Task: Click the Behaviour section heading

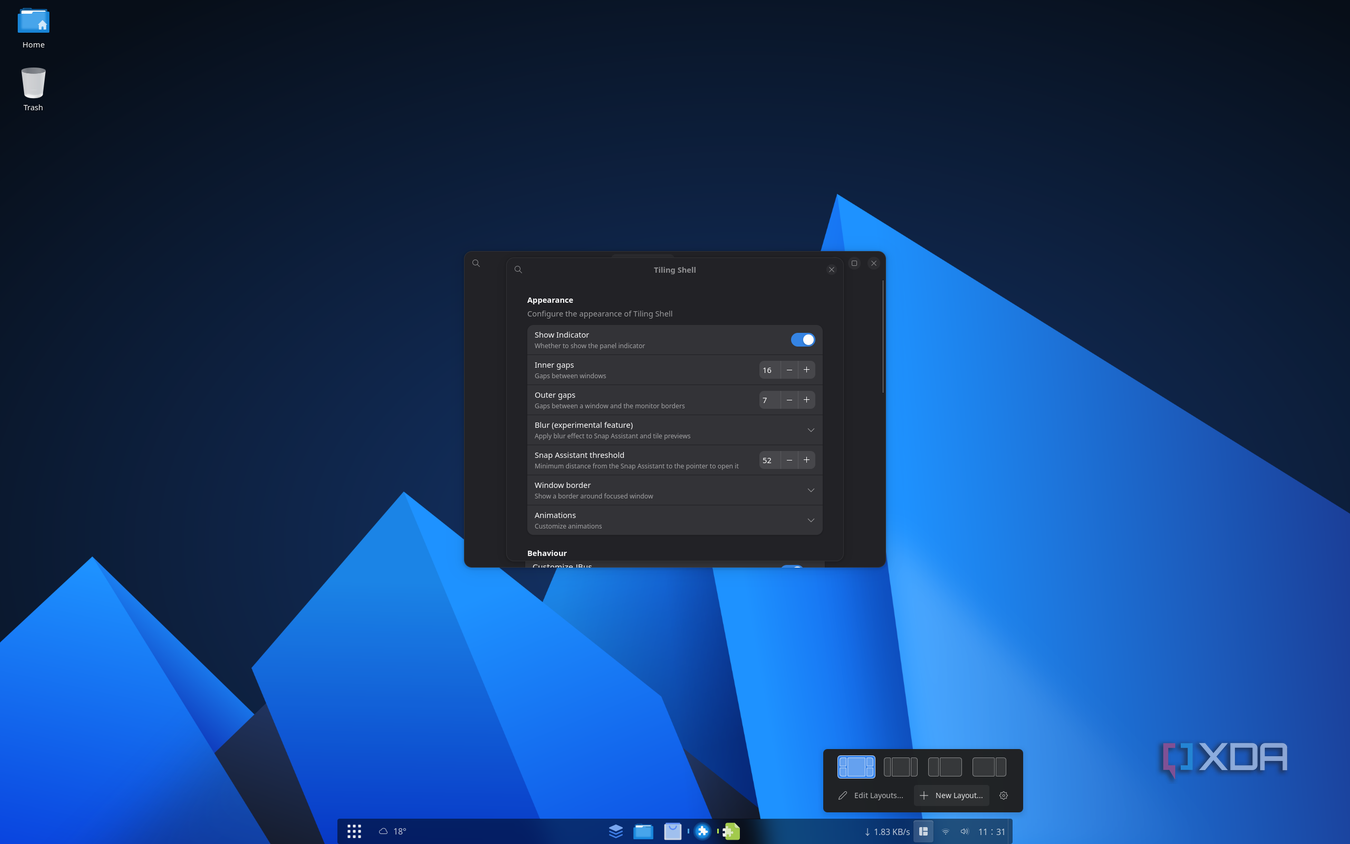Action: click(547, 553)
